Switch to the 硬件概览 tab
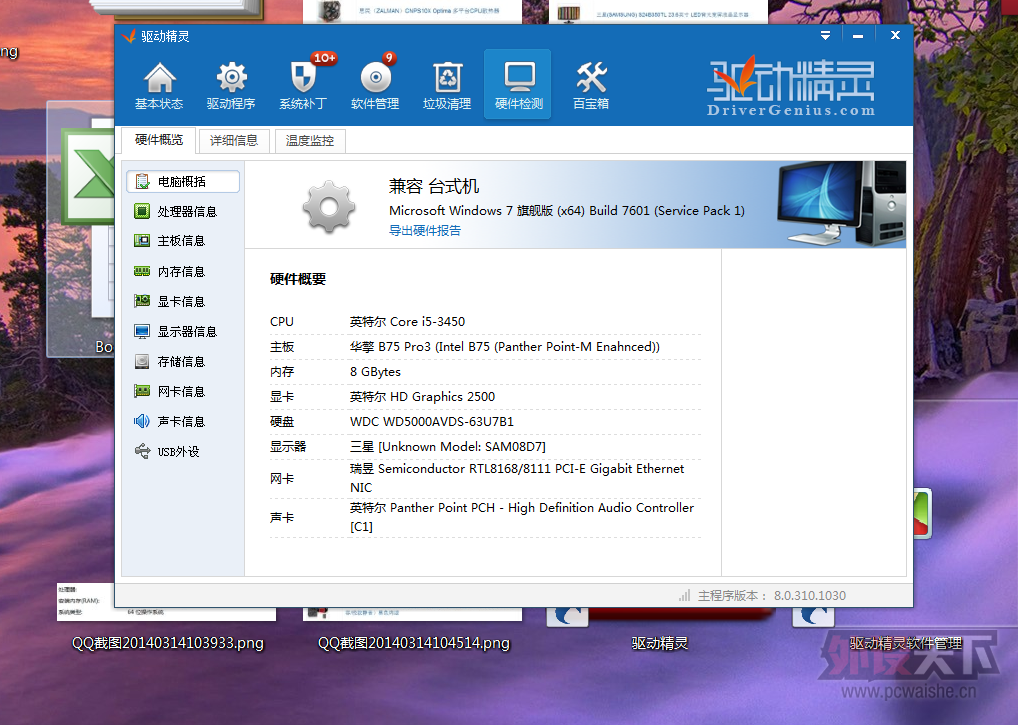 coord(159,140)
